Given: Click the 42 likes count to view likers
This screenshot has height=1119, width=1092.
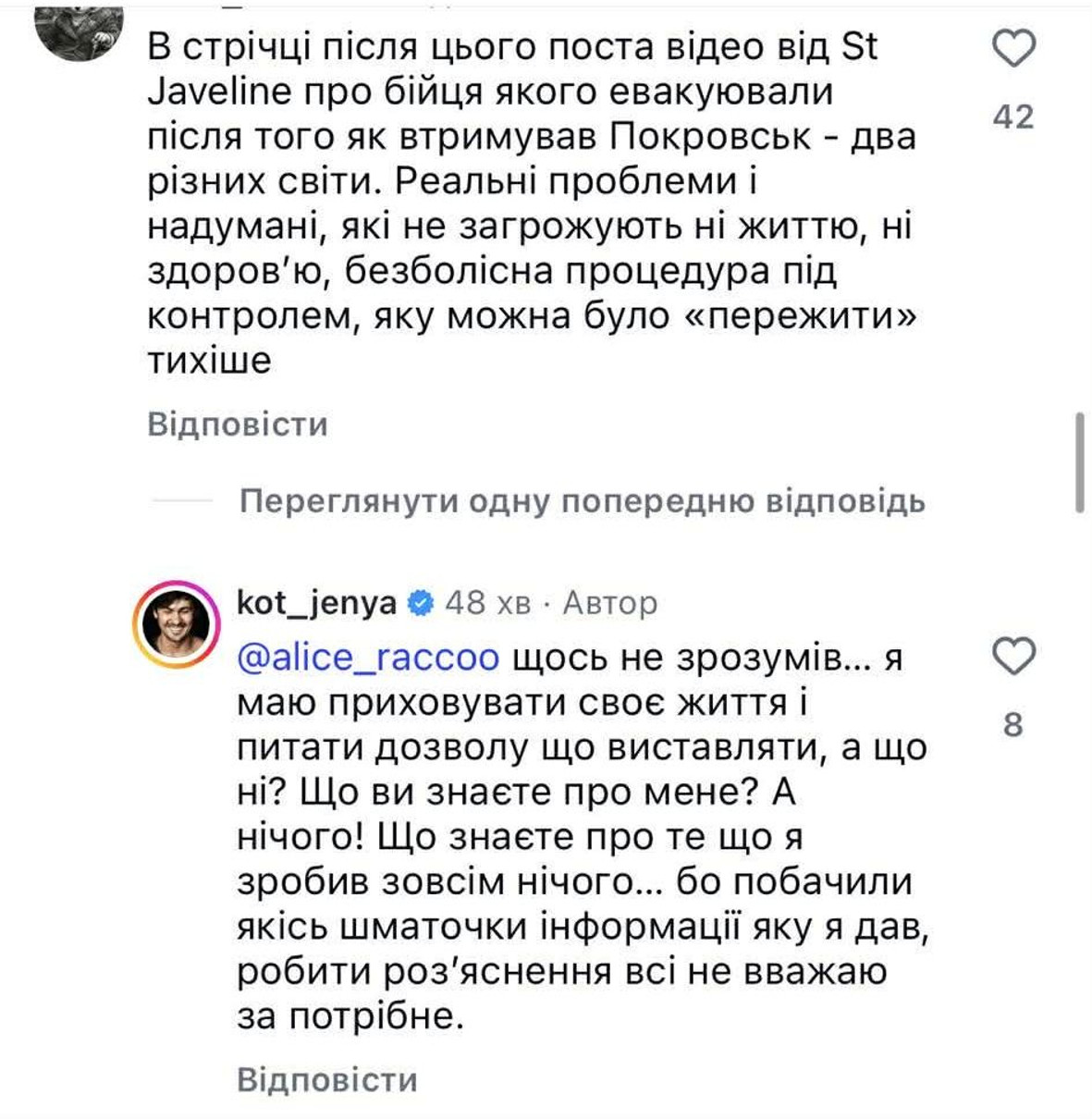Looking at the screenshot, I should tap(1014, 117).
